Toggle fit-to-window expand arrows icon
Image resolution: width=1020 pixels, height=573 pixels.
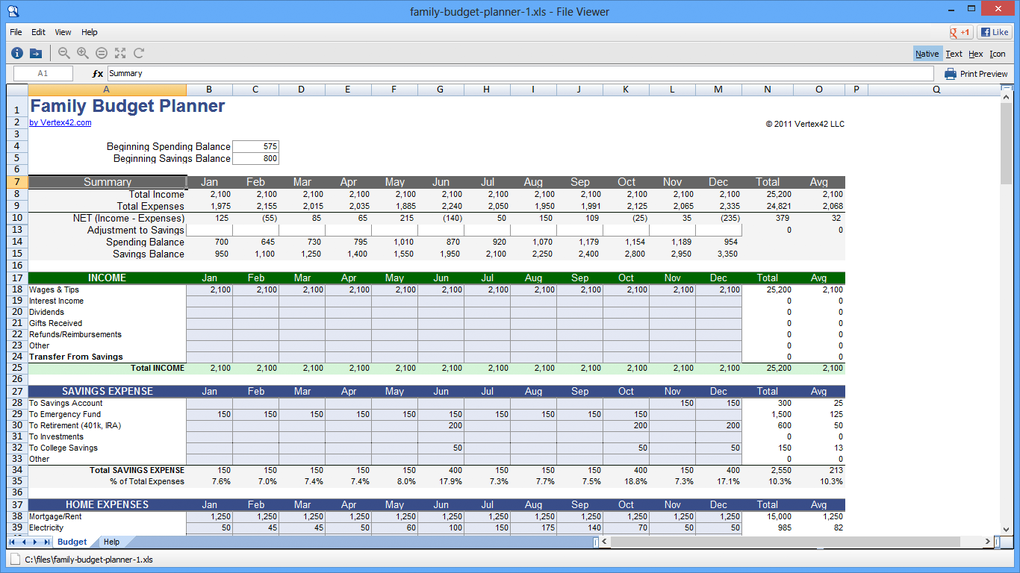pyautogui.click(x=120, y=53)
